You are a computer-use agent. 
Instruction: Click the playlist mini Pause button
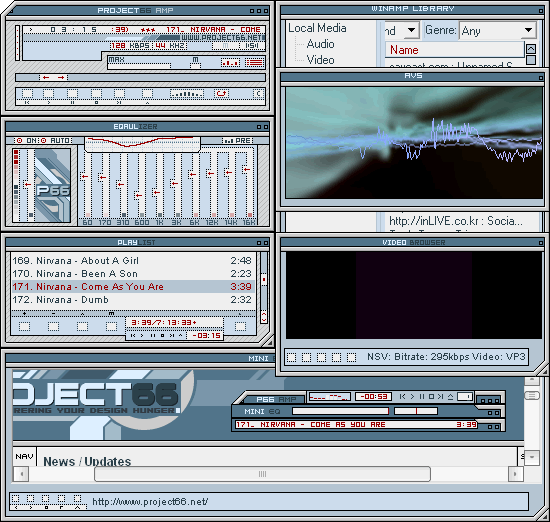click(153, 336)
